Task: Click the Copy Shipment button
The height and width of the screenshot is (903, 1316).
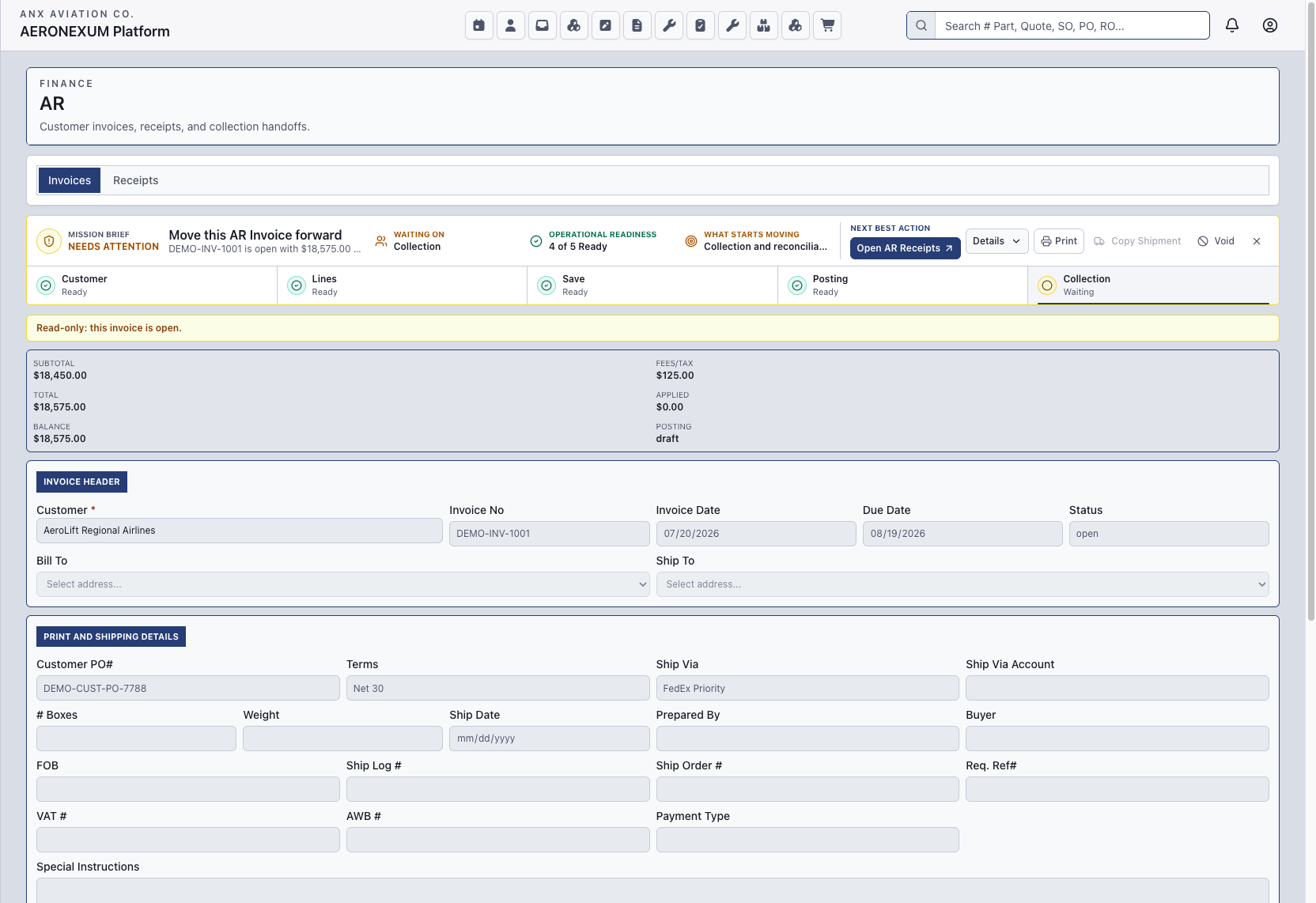Action: click(x=1137, y=241)
